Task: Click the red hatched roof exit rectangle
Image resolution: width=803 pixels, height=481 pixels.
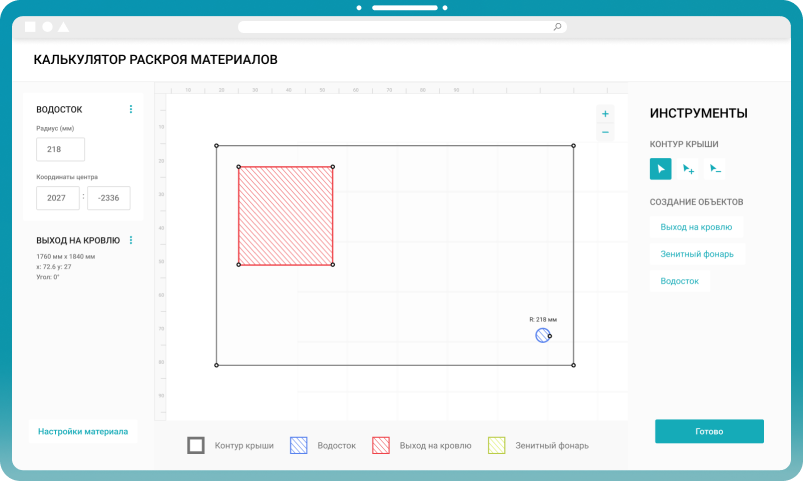Action: pyautogui.click(x=285, y=216)
